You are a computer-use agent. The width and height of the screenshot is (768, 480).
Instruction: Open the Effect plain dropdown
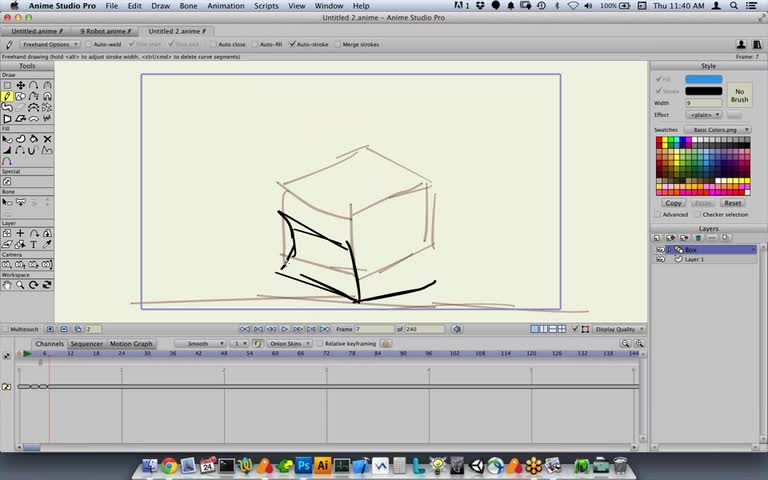704,115
